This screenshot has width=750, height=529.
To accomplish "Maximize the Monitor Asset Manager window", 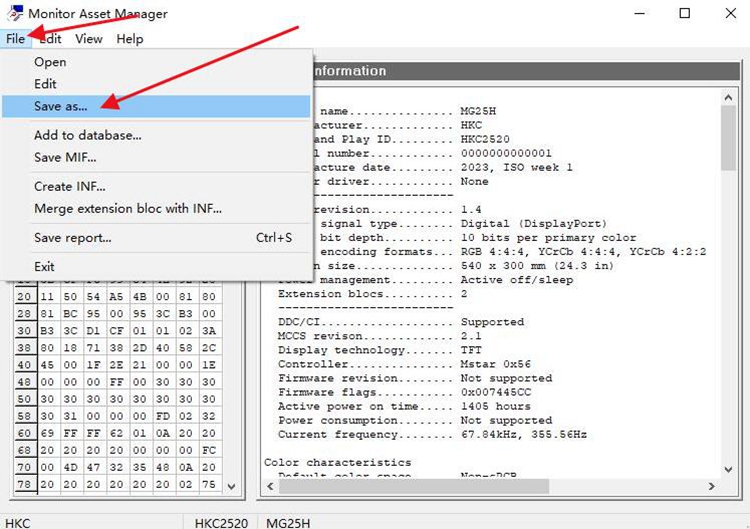I will point(685,14).
